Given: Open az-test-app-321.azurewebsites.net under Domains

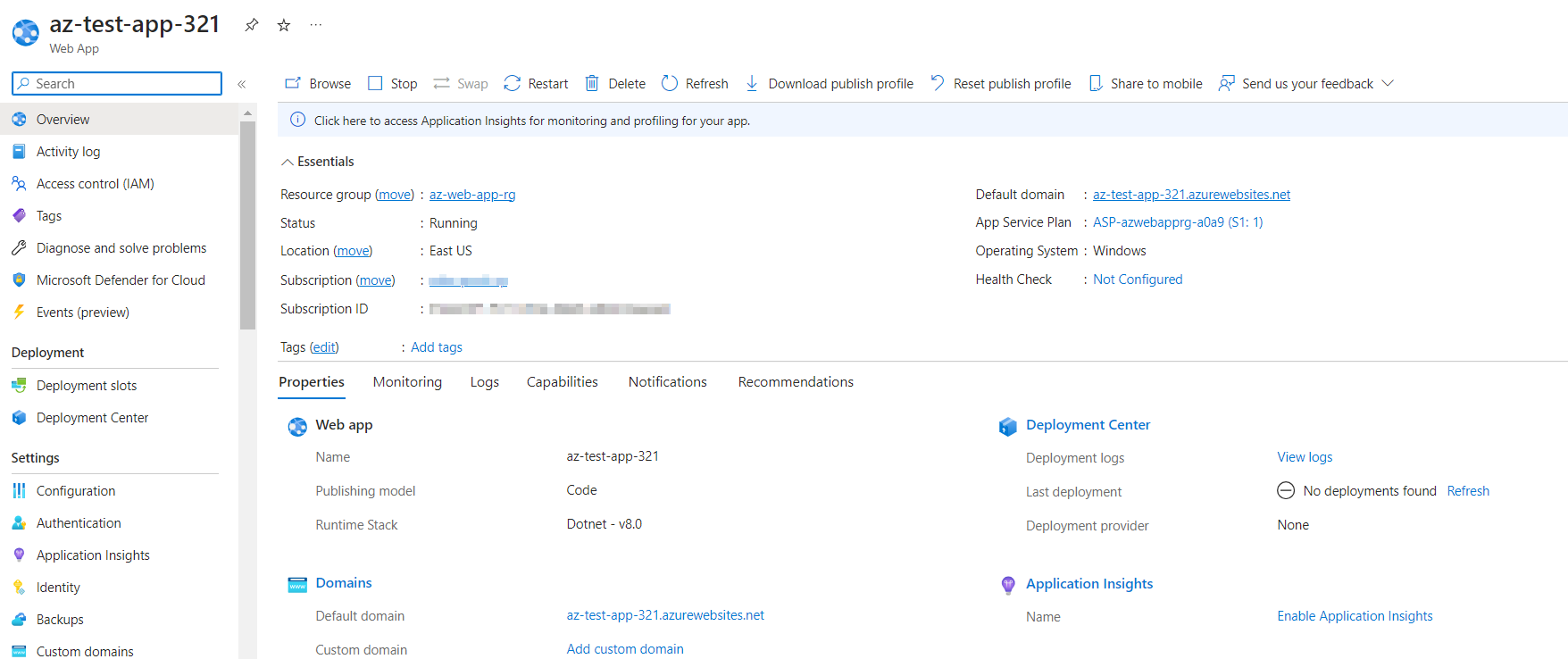Looking at the screenshot, I should click(x=665, y=615).
